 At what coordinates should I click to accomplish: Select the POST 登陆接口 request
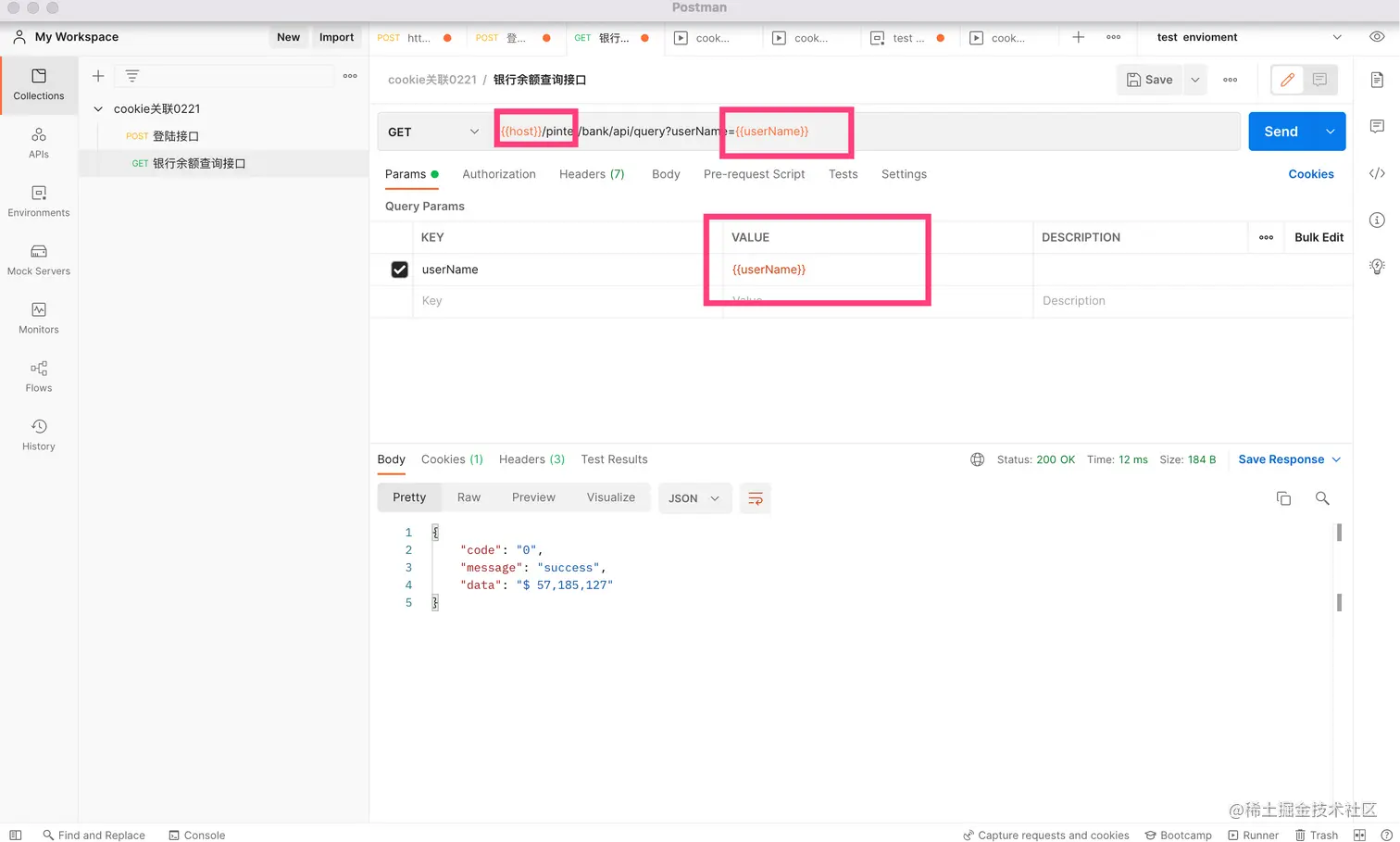point(223,136)
